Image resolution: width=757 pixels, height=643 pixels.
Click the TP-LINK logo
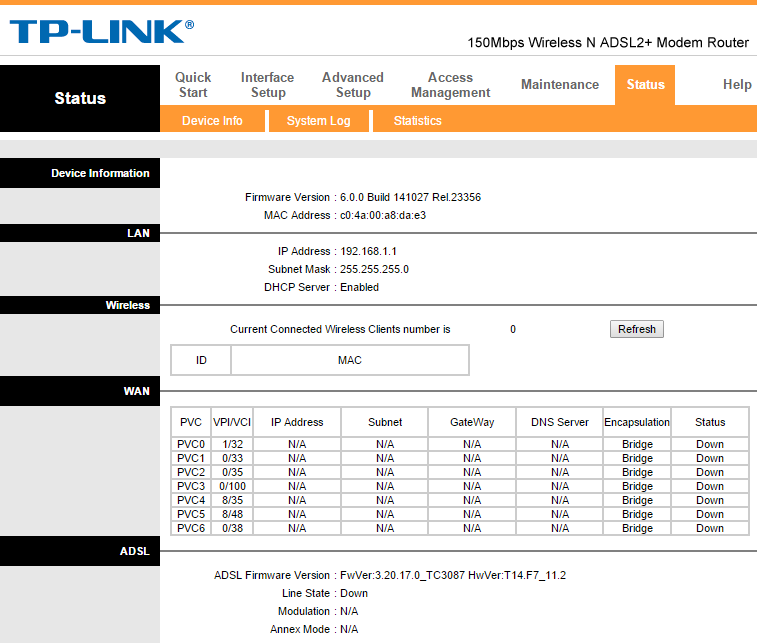pyautogui.click(x=101, y=31)
